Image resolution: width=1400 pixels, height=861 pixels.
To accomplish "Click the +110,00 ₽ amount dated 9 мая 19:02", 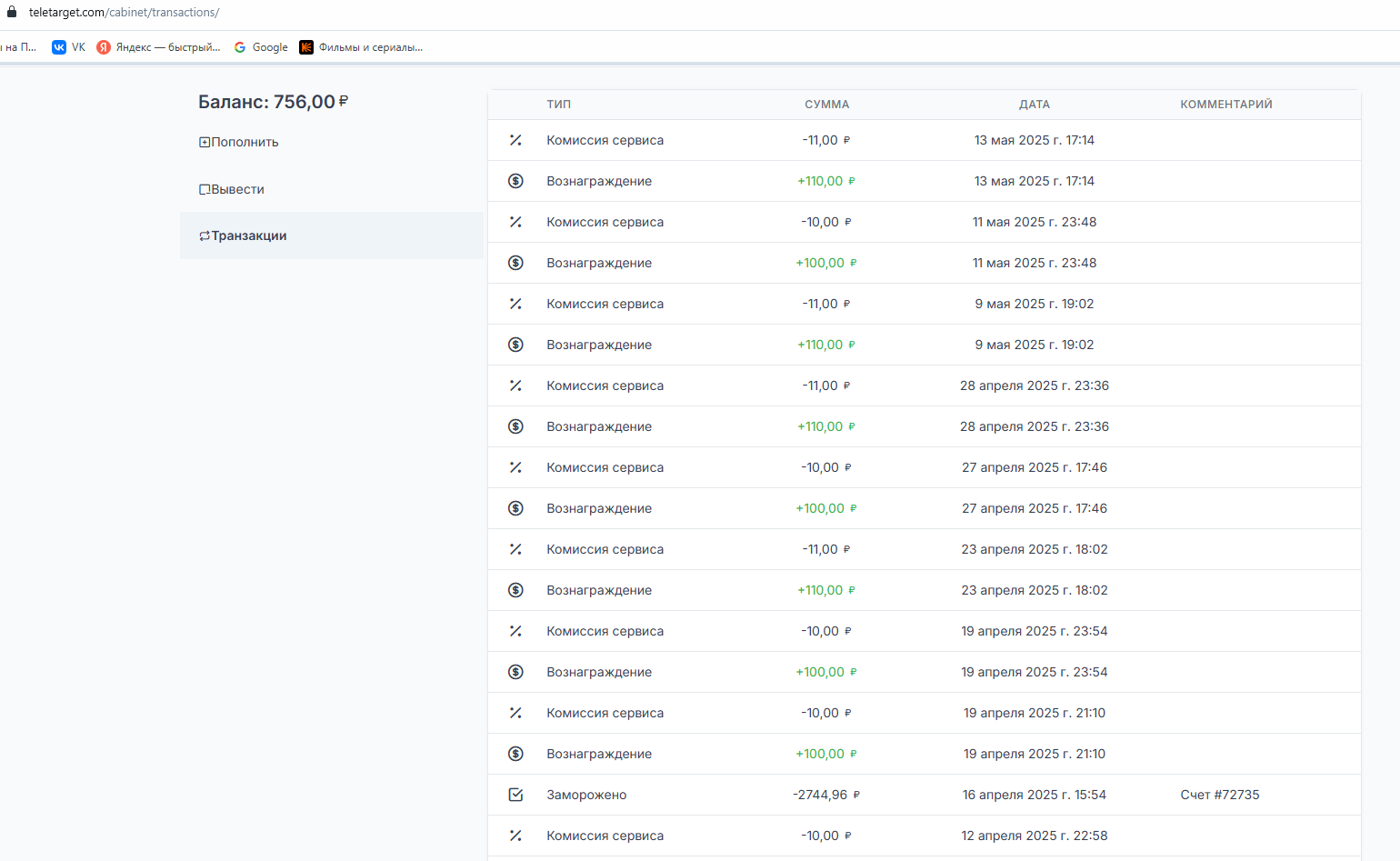I will pyautogui.click(x=826, y=345).
